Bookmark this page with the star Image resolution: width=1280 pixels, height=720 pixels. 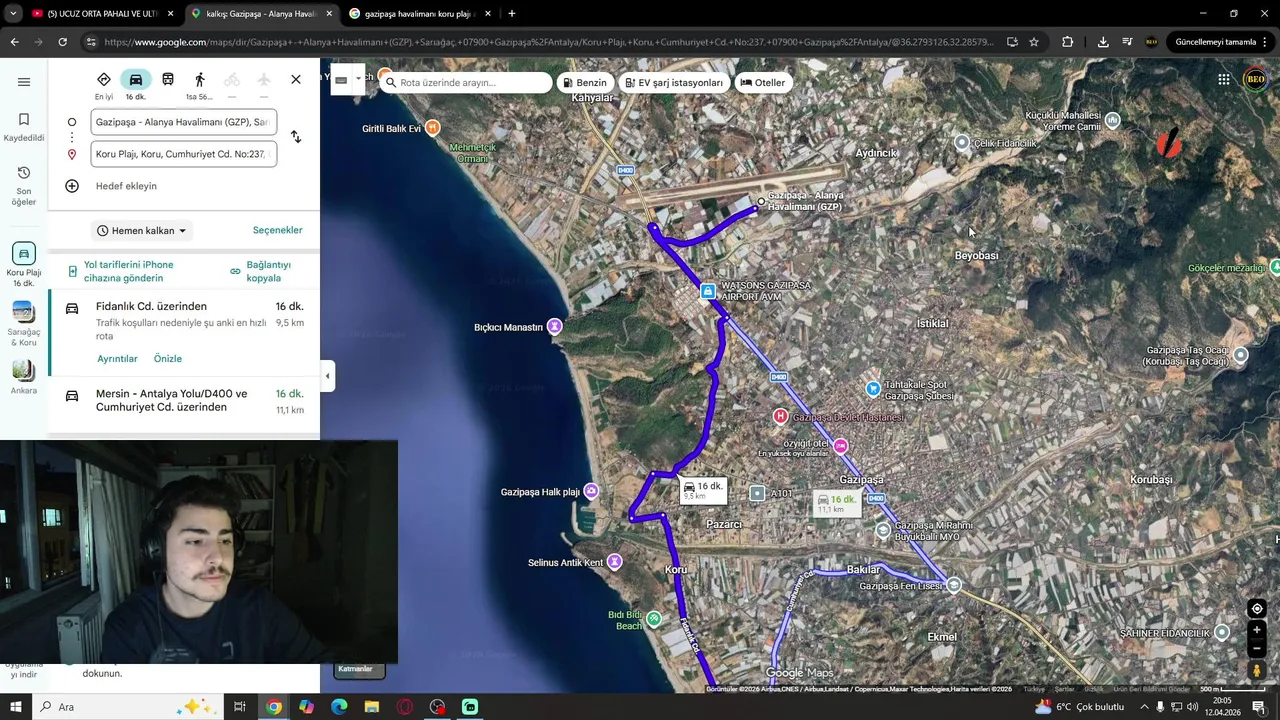point(1034,42)
